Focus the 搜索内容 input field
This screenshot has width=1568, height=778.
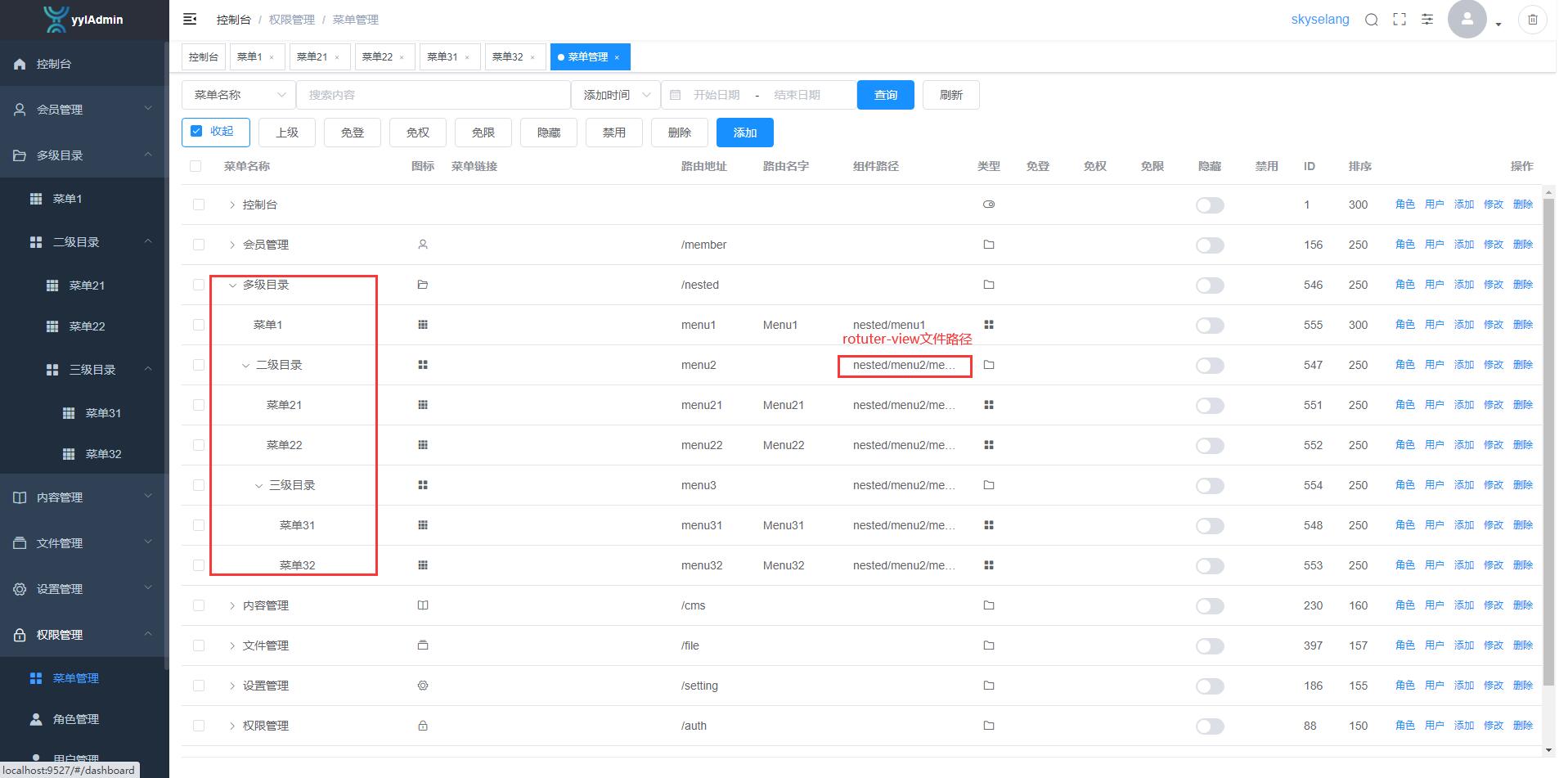433,95
